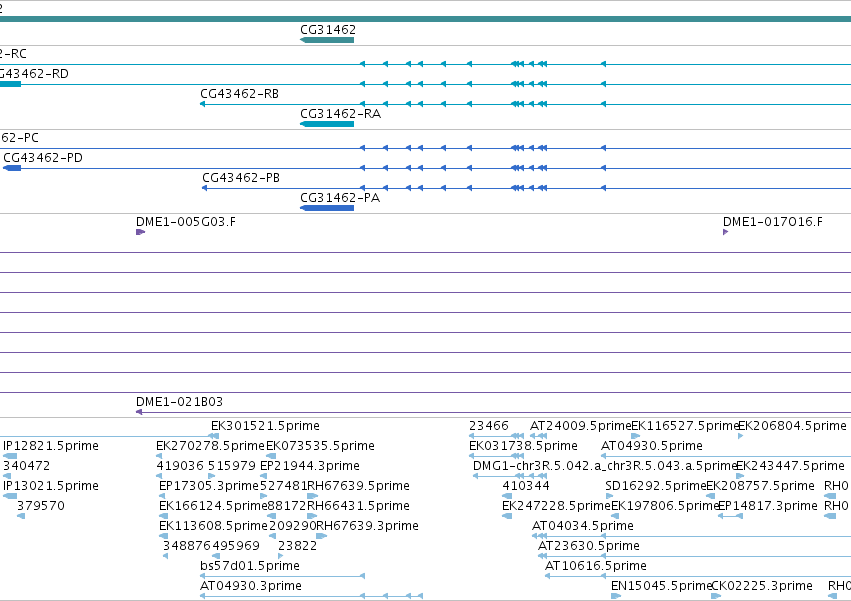
Task: Click the 379570 arrow glyph
Action: [21, 516]
